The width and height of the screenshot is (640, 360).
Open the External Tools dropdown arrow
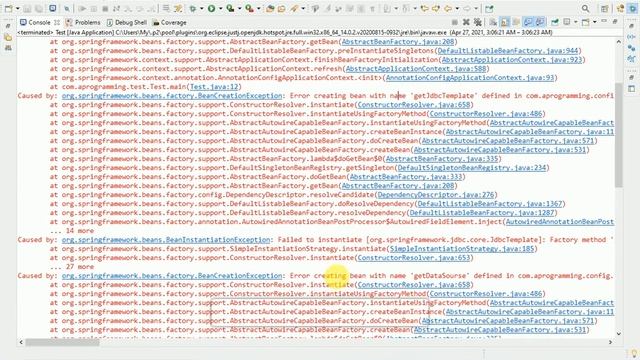click(x=259, y=9)
